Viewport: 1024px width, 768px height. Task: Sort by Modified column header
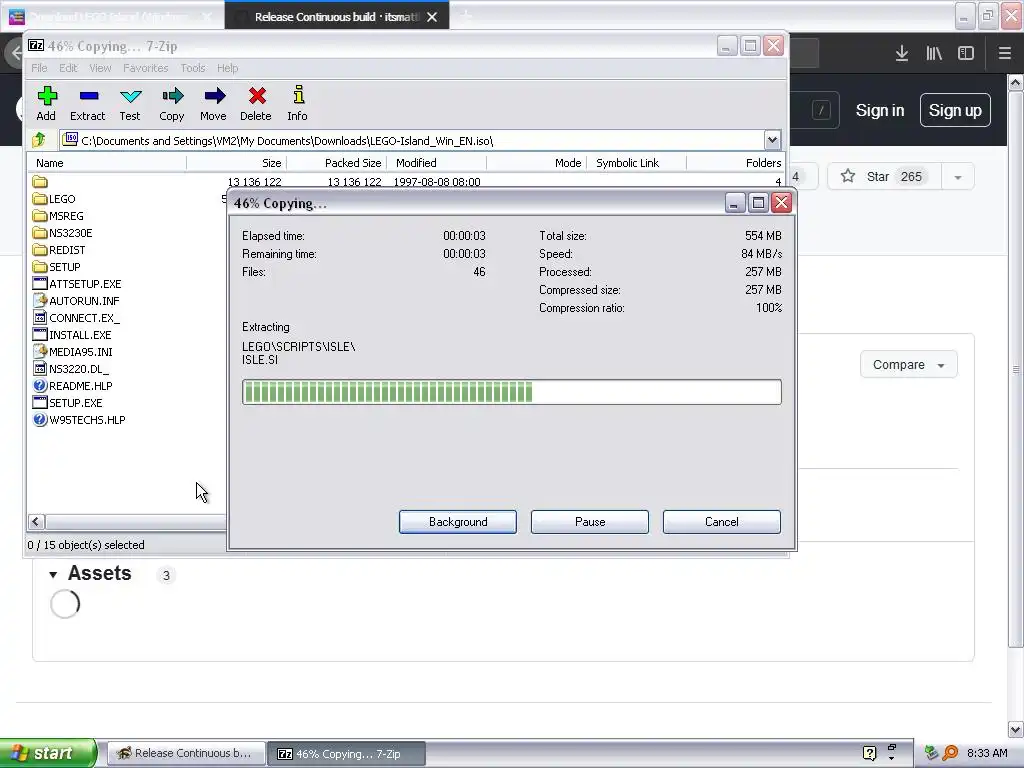pos(436,163)
